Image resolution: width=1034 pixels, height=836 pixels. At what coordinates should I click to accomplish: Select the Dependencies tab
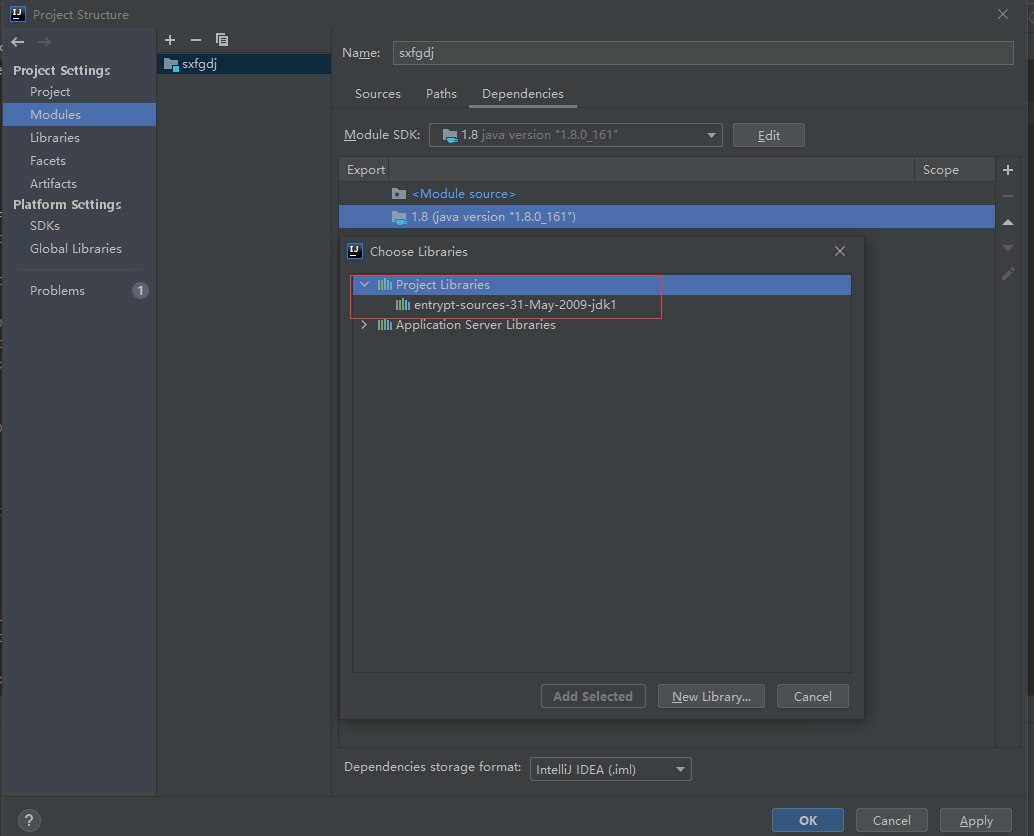[523, 94]
